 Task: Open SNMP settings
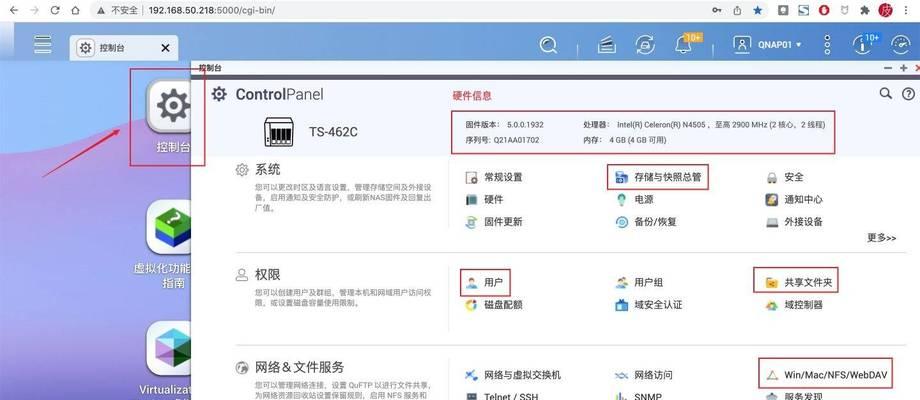tap(638, 396)
